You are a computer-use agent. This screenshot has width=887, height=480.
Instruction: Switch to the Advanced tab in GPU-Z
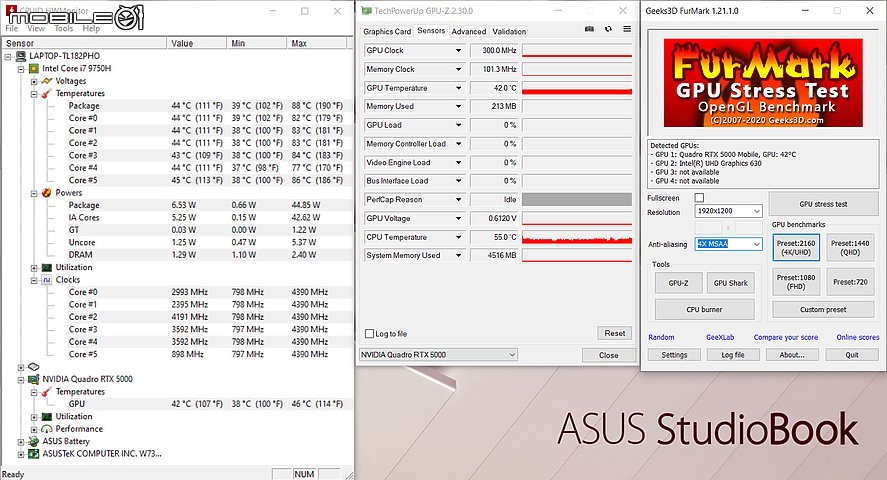point(468,32)
